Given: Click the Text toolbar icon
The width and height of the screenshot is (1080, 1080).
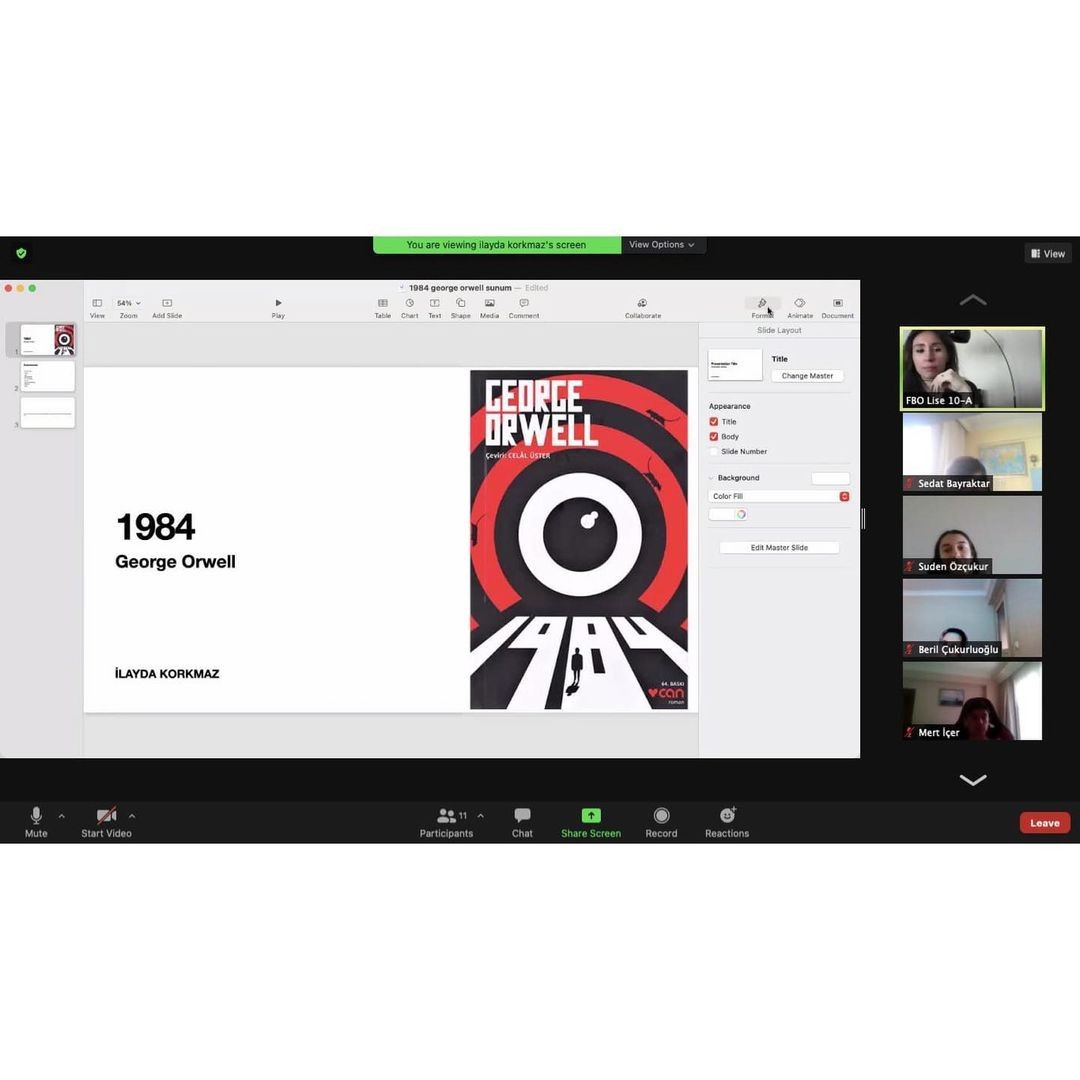Looking at the screenshot, I should pos(435,303).
